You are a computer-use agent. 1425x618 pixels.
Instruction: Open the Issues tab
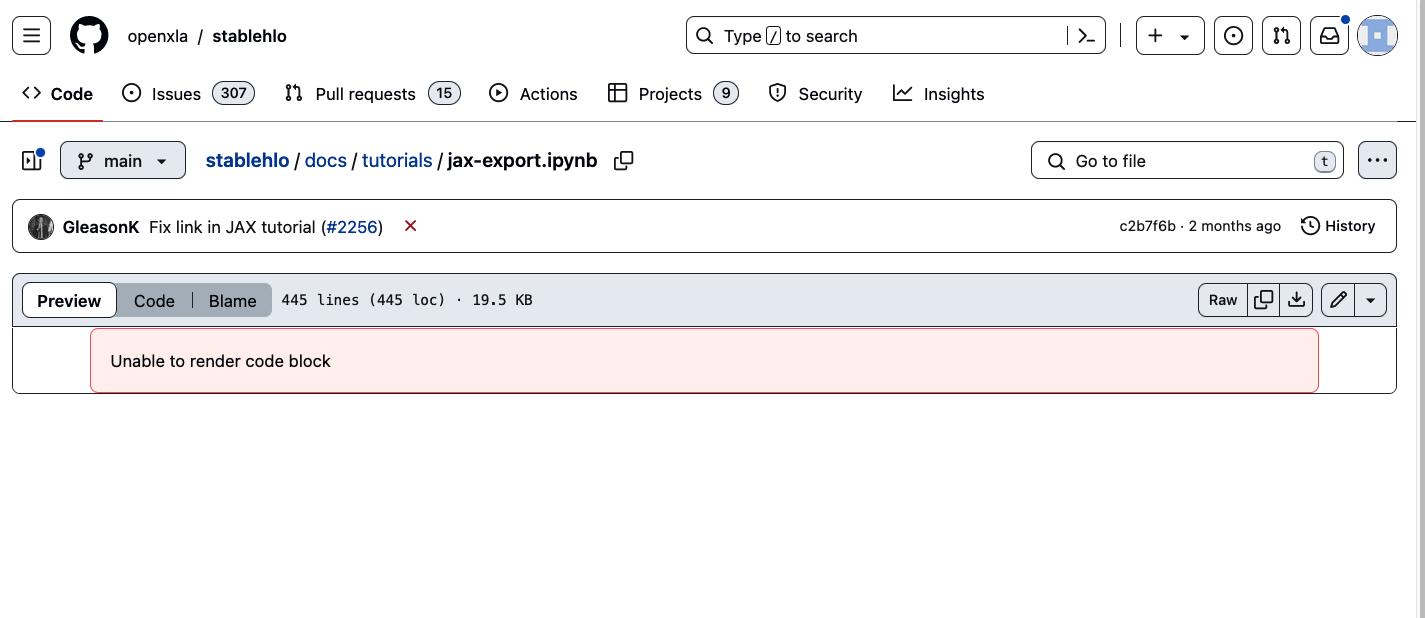tap(188, 94)
